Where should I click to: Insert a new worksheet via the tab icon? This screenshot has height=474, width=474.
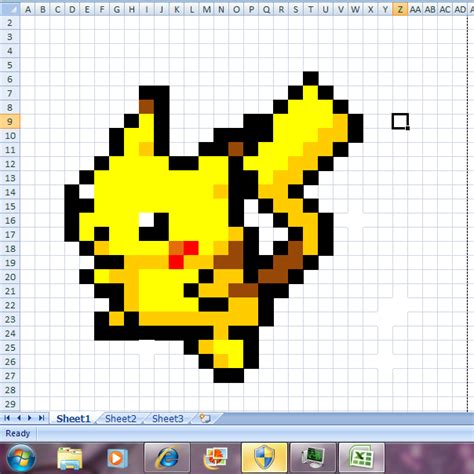tap(205, 418)
